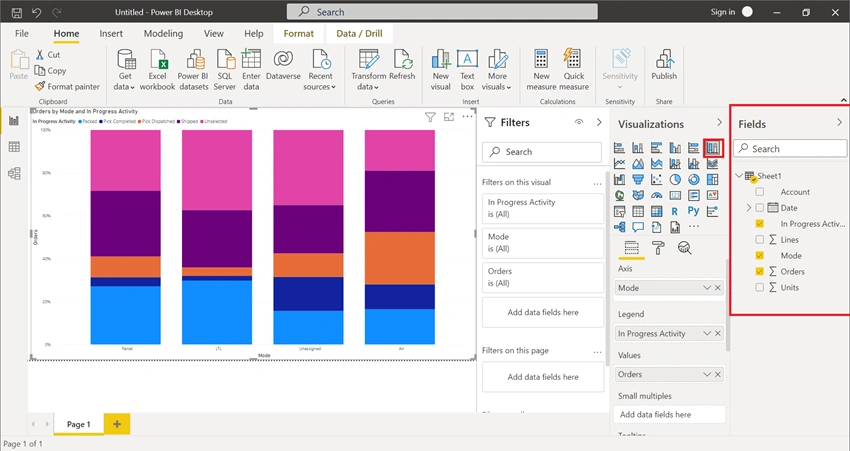The width and height of the screenshot is (850, 451).
Task: Open the Analytics magnifier tab
Action: click(x=685, y=248)
